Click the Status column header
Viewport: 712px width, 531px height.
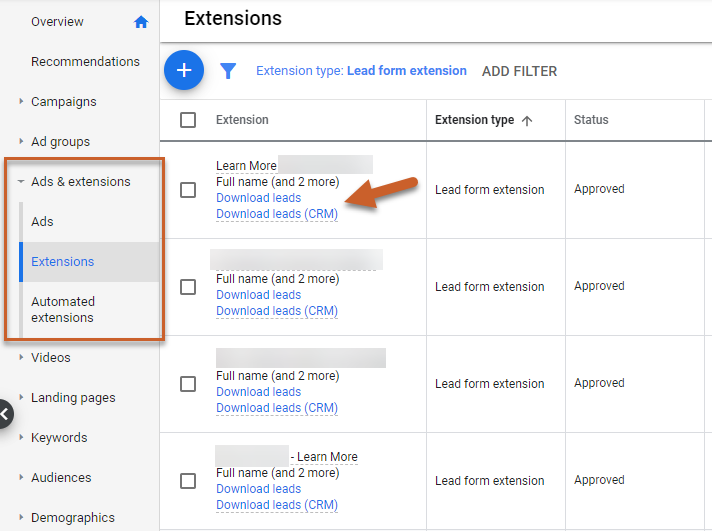point(591,120)
